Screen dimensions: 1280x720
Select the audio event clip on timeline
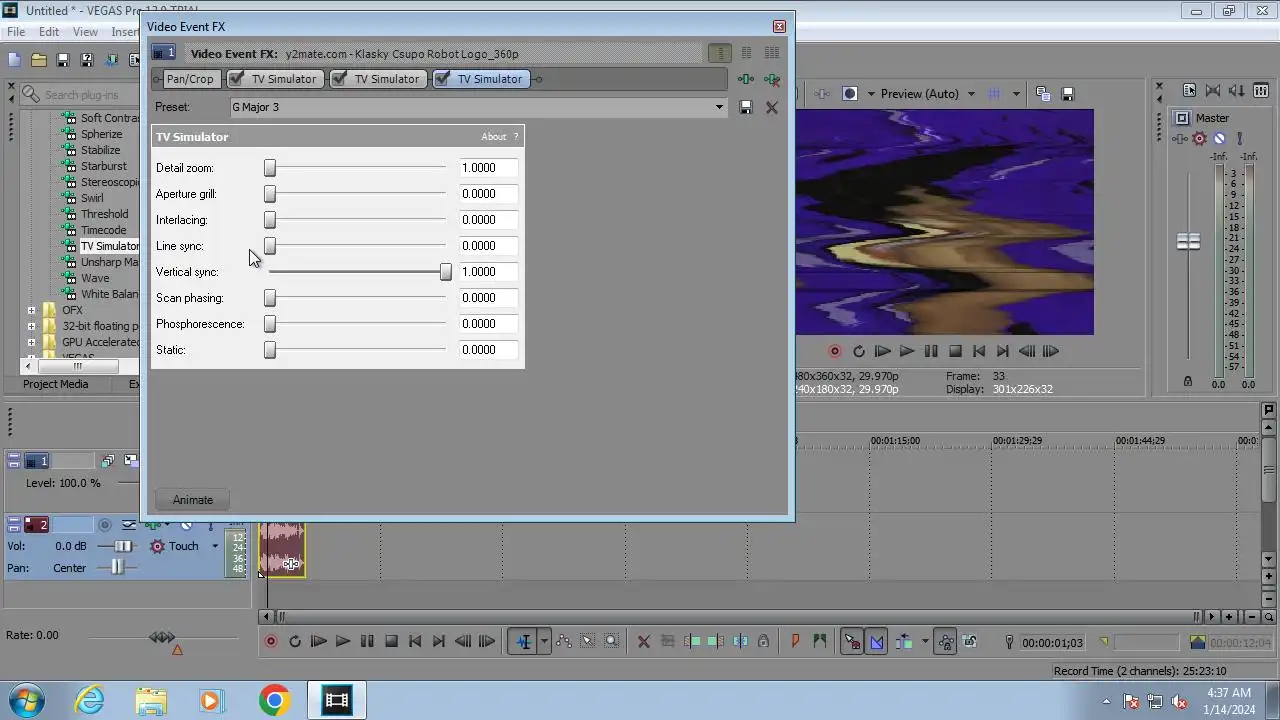pos(282,550)
